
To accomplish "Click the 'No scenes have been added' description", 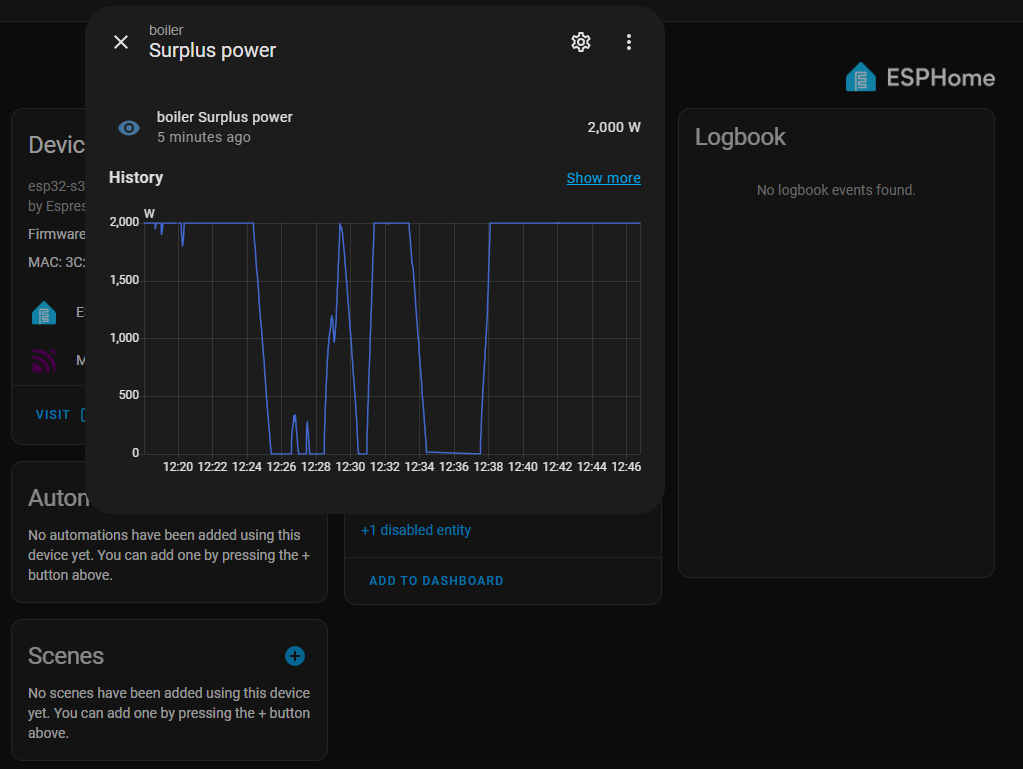I will [169, 713].
